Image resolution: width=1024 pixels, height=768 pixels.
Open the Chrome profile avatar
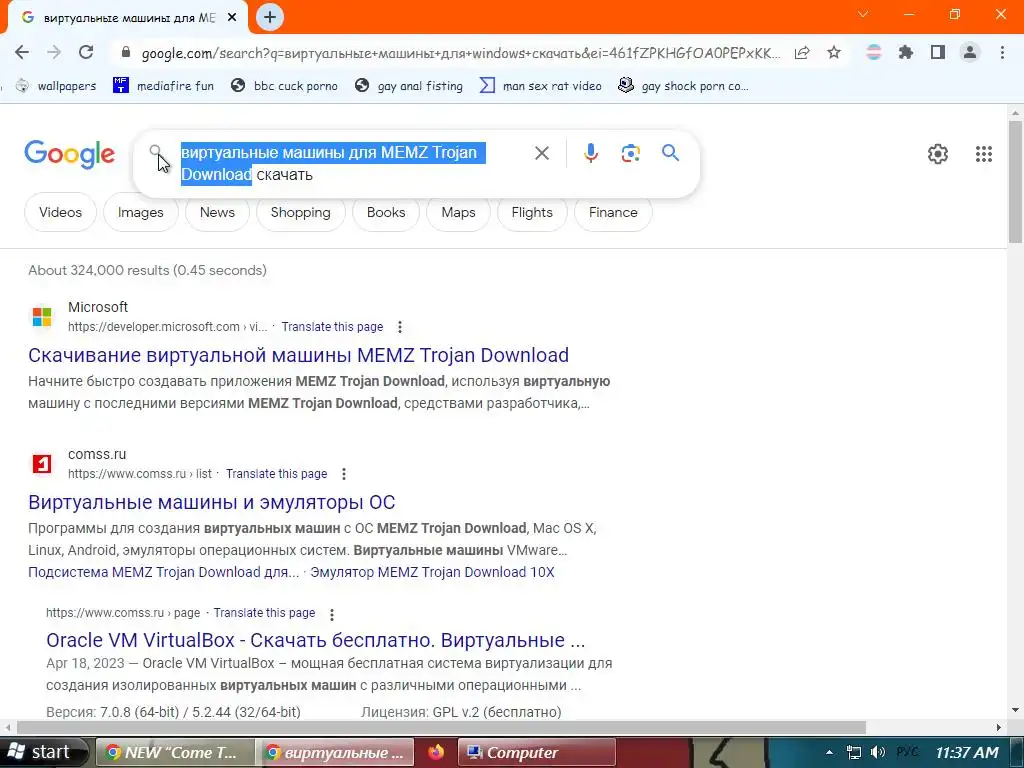(970, 53)
